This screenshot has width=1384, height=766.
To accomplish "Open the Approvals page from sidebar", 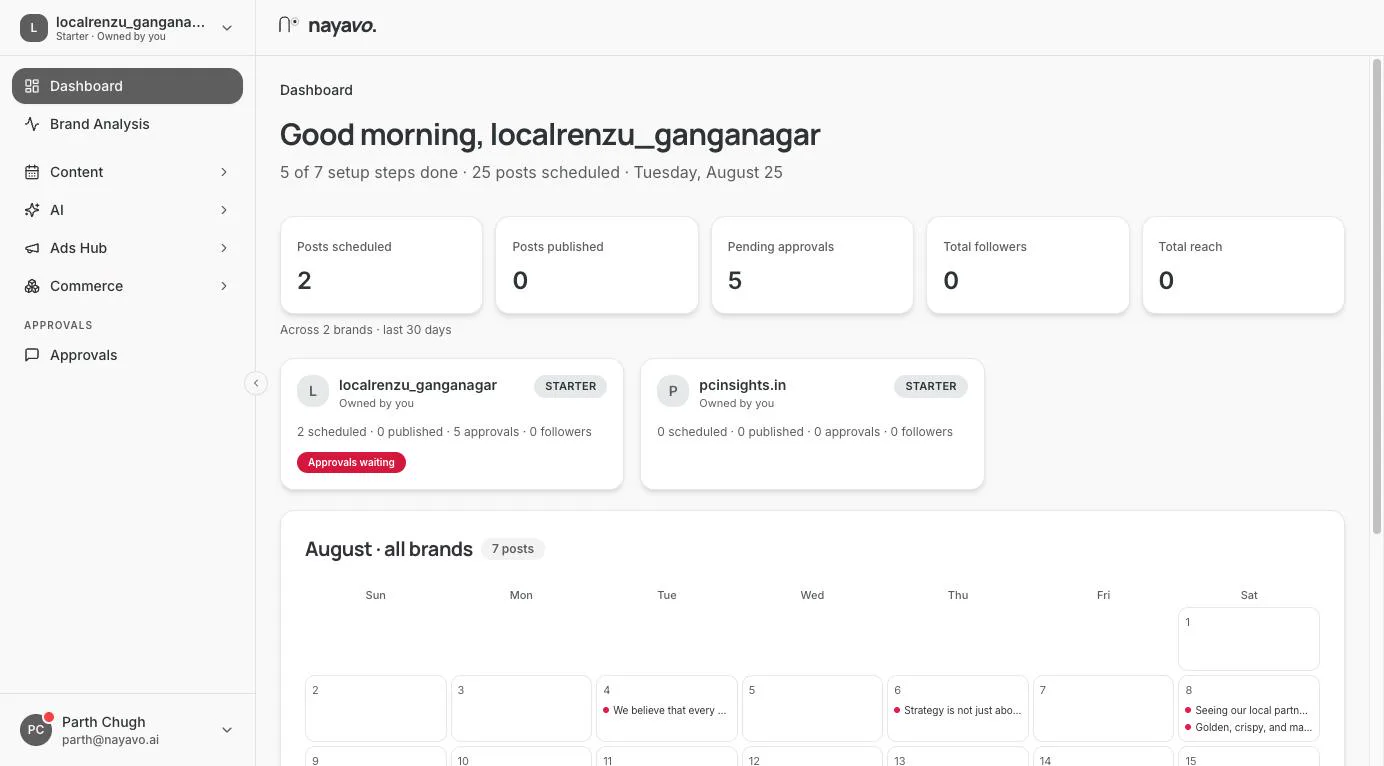I will (127, 355).
